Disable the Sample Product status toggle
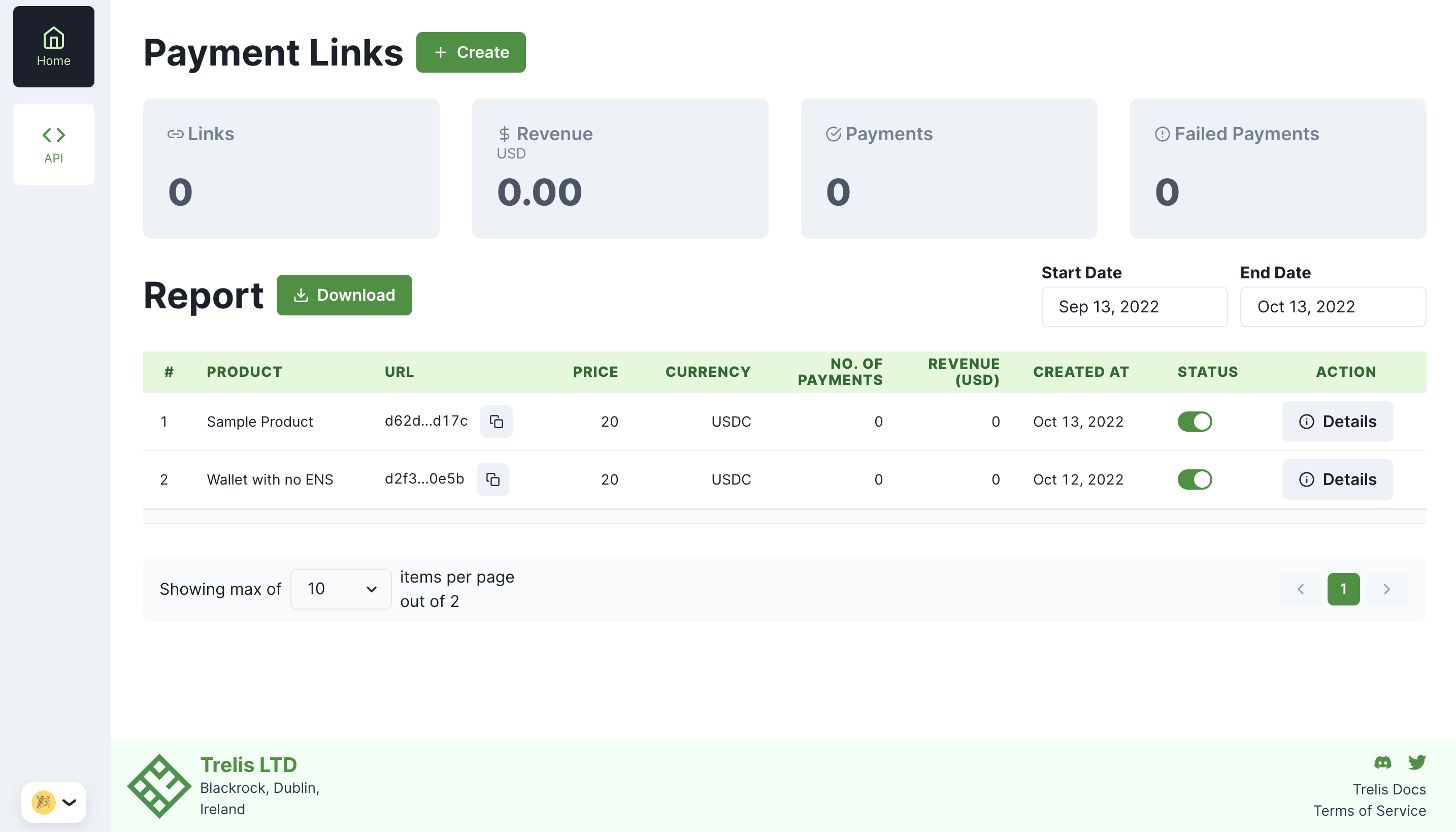Screen dimensions: 1456x832 click(x=1194, y=422)
